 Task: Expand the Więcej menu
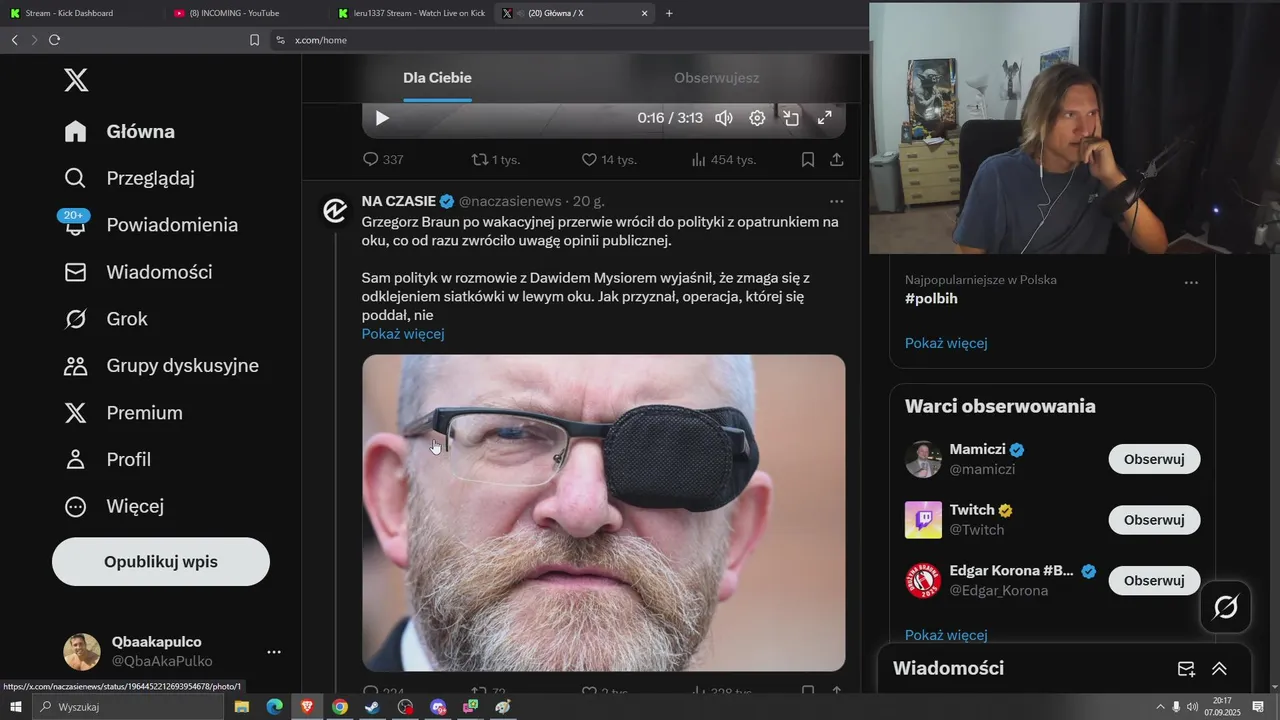coord(114,507)
